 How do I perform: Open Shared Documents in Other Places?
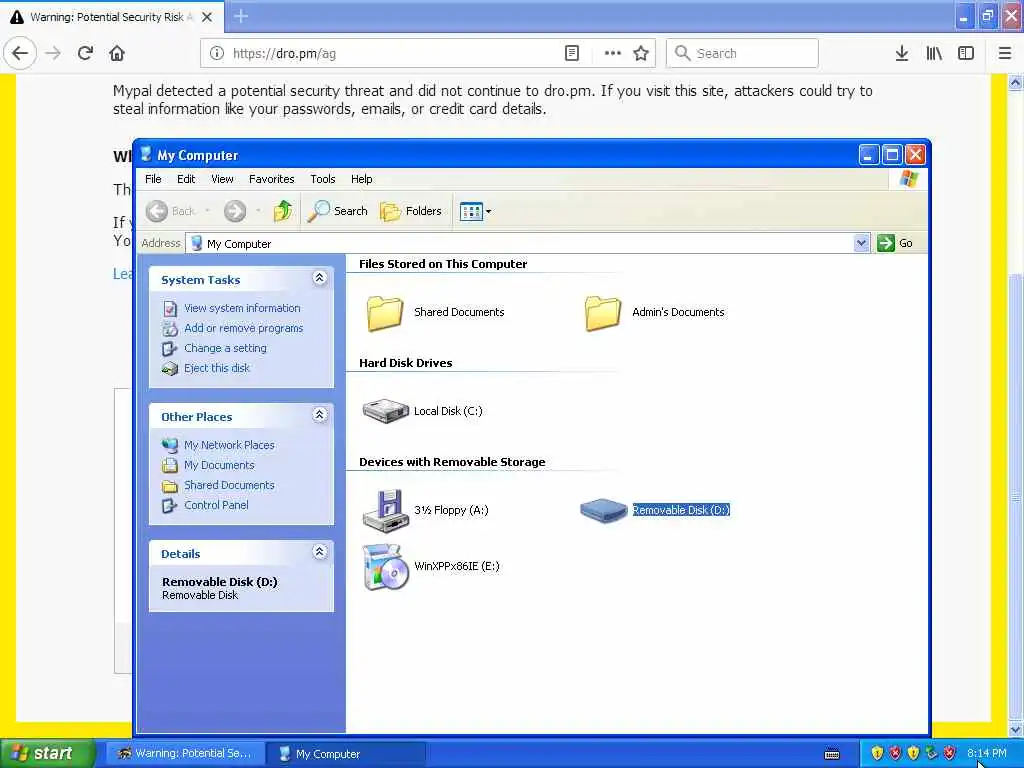pos(229,485)
